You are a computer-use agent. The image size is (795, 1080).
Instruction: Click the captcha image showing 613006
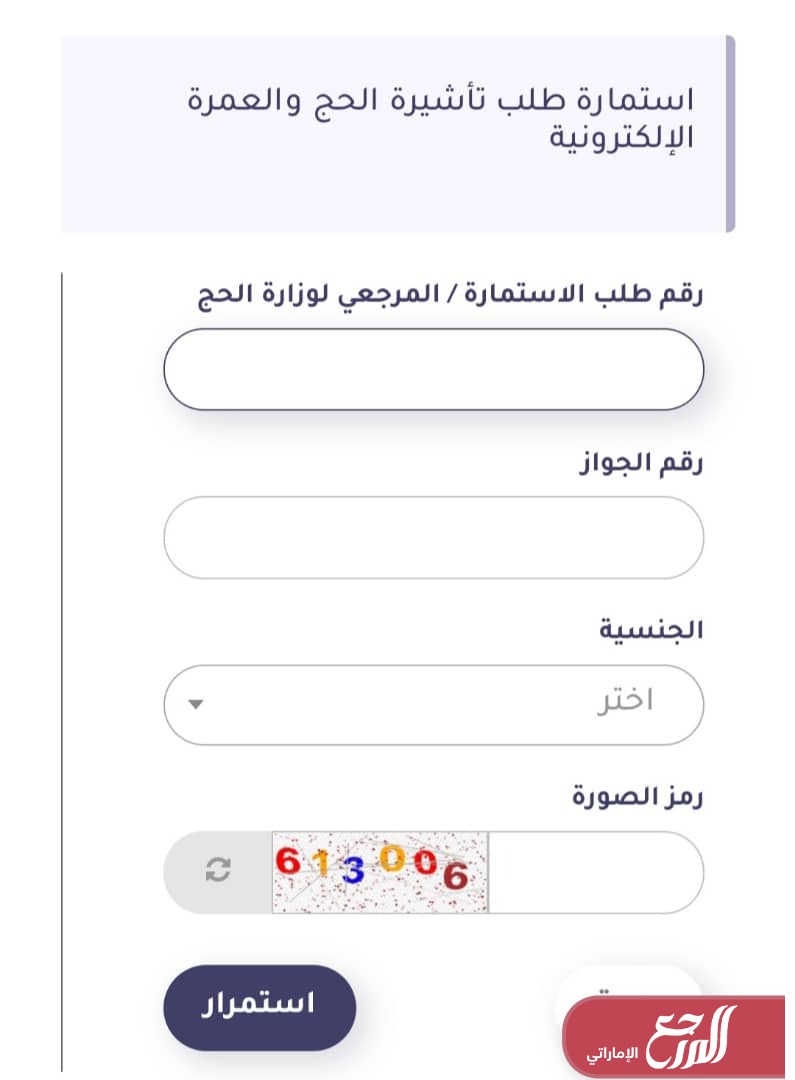(x=380, y=871)
